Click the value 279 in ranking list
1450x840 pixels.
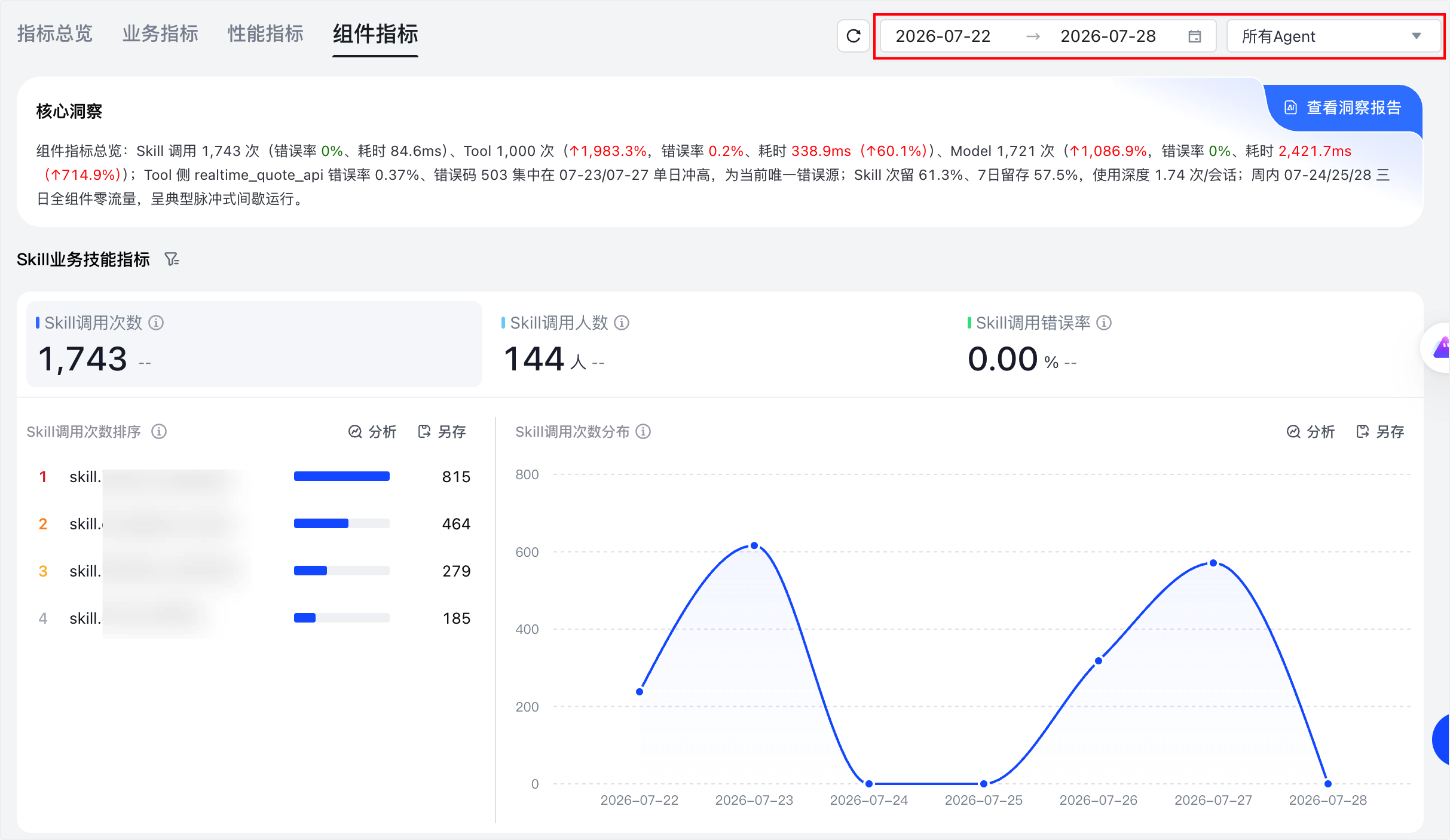pos(456,571)
